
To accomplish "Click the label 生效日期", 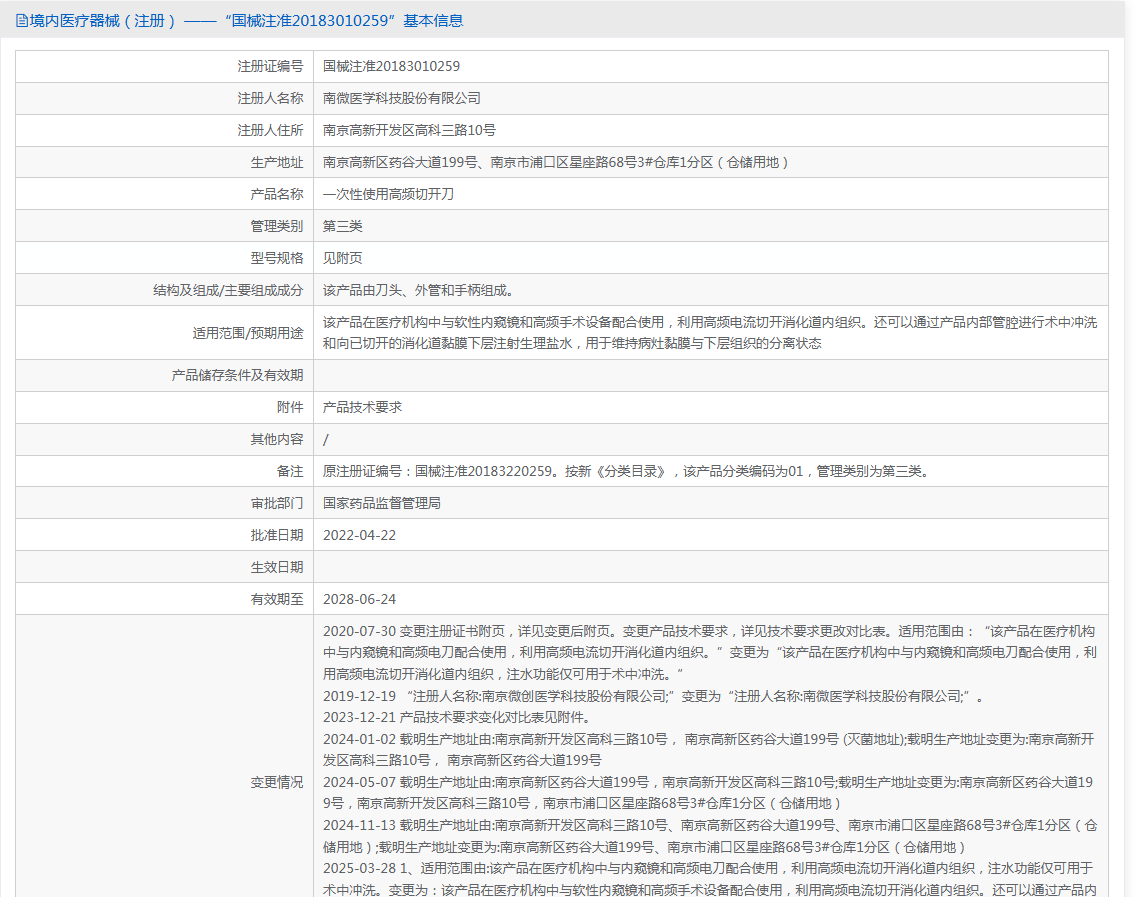I will point(276,568).
